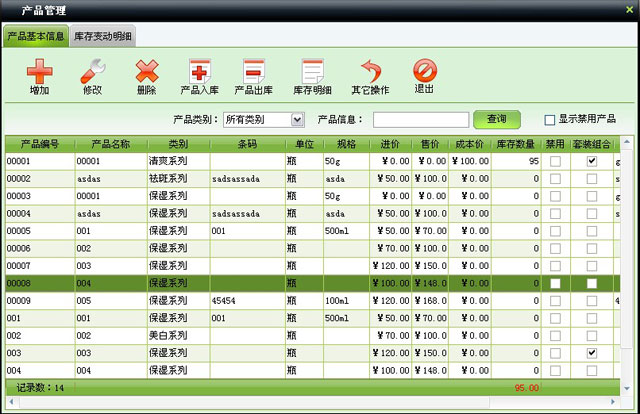Click 其它操作 (Other operations) arrow icon
This screenshot has height=414, width=640.
point(370,71)
